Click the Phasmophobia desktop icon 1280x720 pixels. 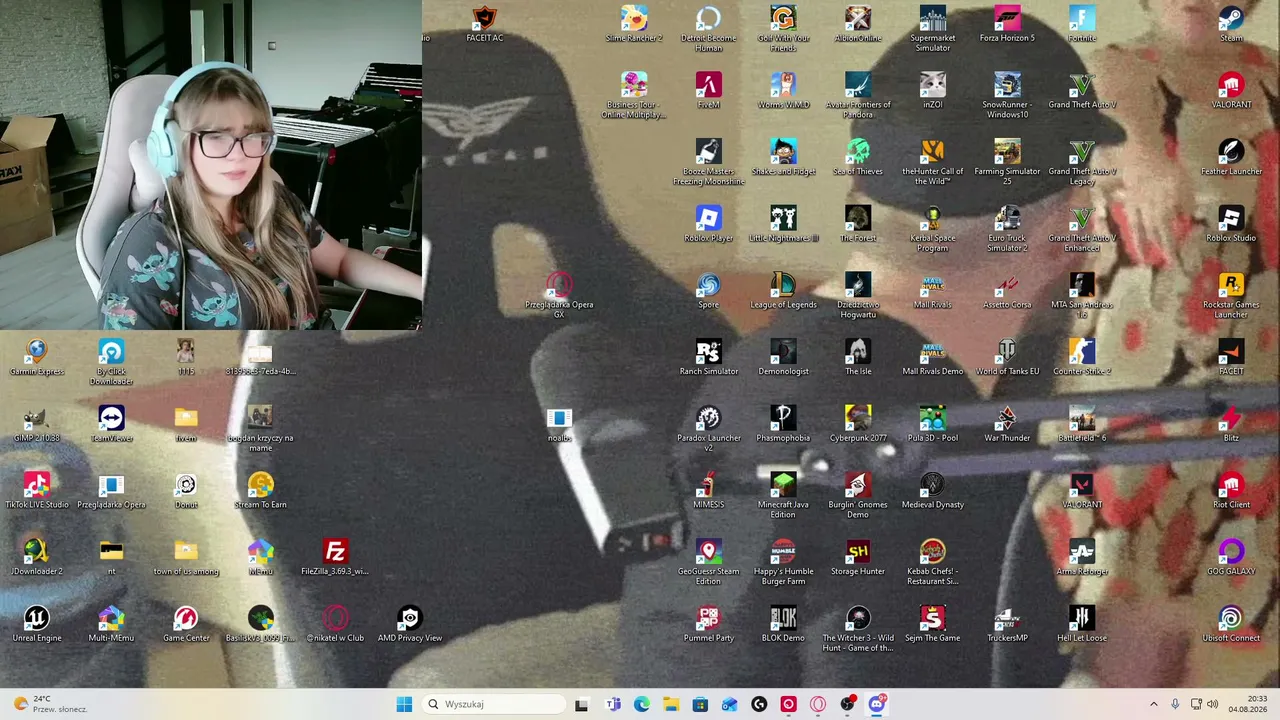[783, 425]
